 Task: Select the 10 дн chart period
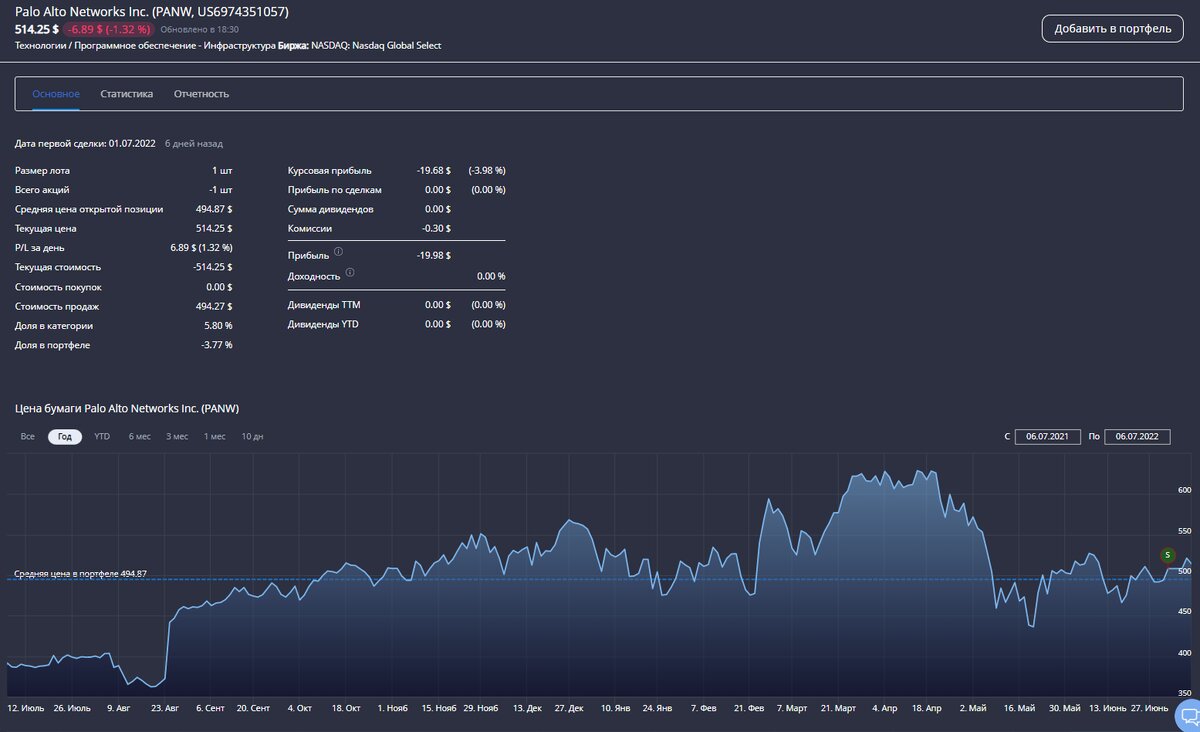[x=252, y=437]
